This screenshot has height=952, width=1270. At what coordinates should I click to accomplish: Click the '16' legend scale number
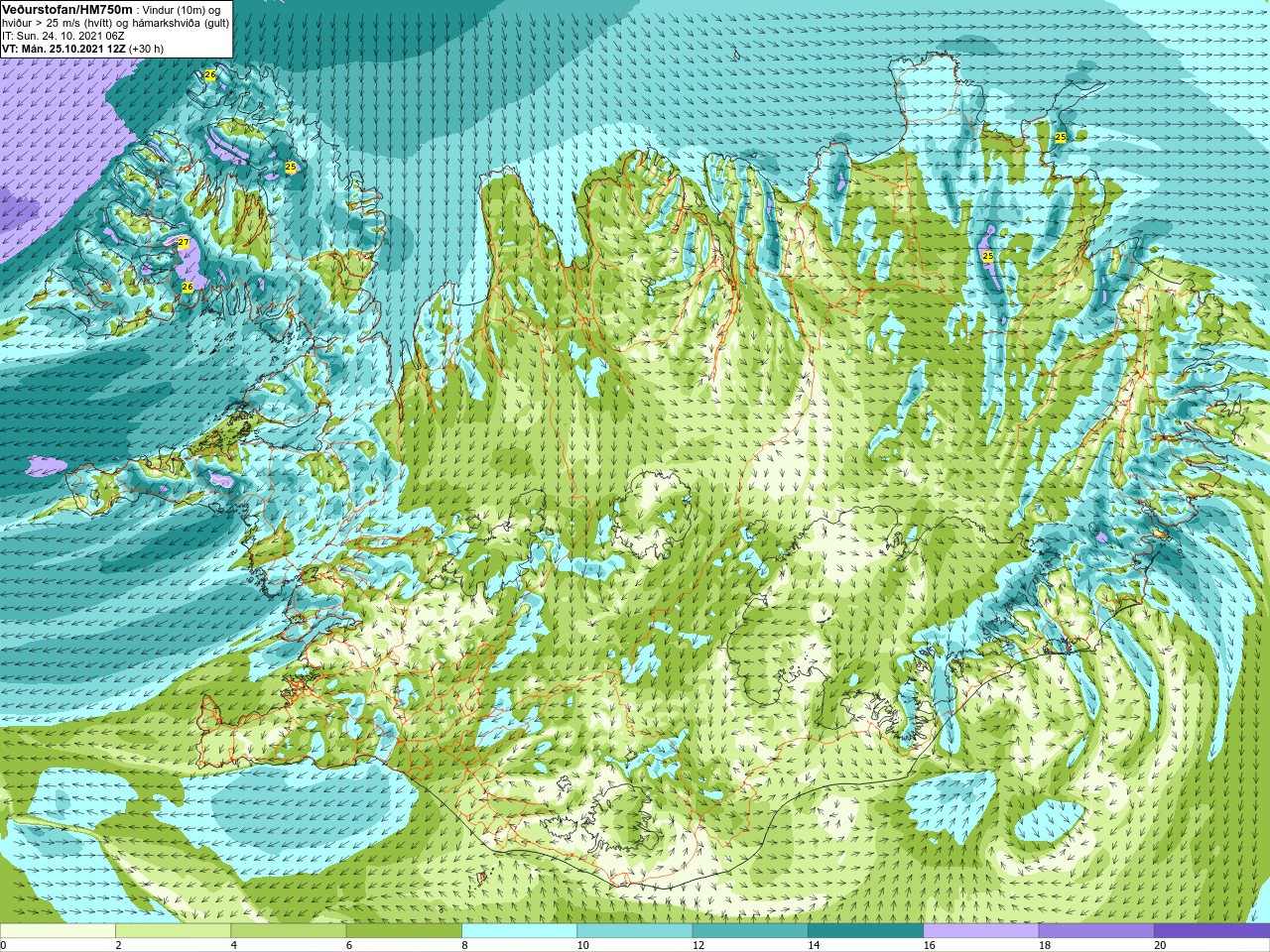click(x=929, y=945)
